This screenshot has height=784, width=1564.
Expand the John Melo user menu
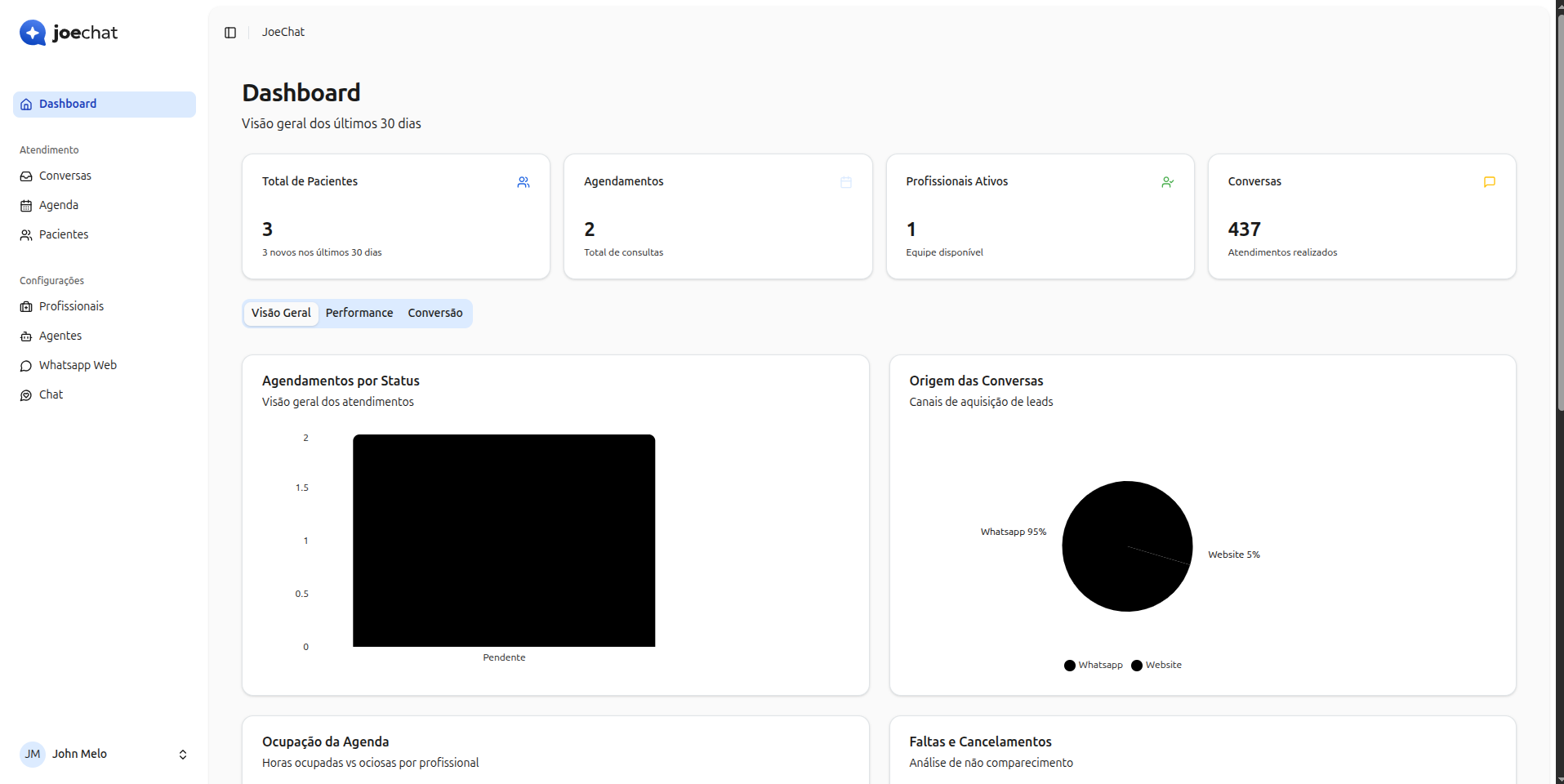(183, 755)
